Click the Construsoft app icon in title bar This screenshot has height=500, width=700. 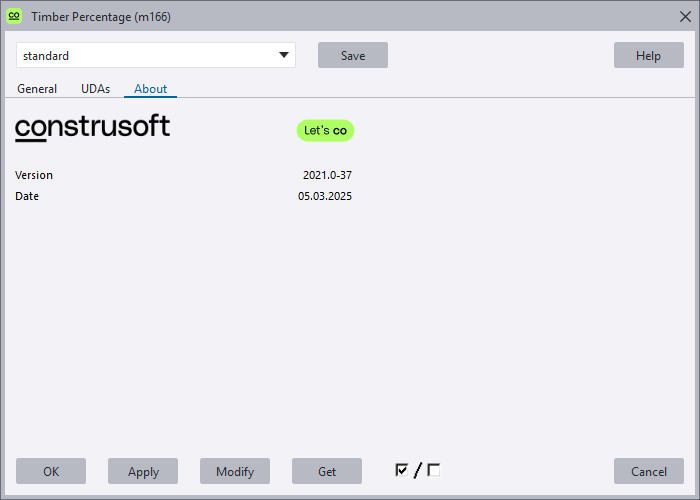click(14, 17)
